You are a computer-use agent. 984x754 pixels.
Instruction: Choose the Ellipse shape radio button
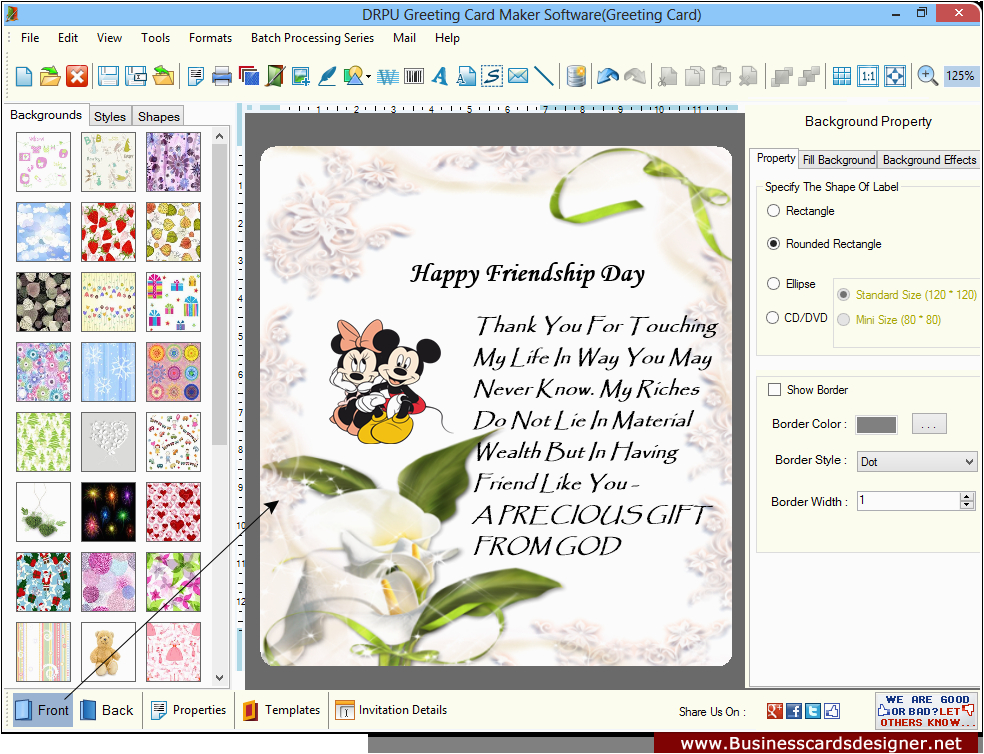[x=773, y=284]
